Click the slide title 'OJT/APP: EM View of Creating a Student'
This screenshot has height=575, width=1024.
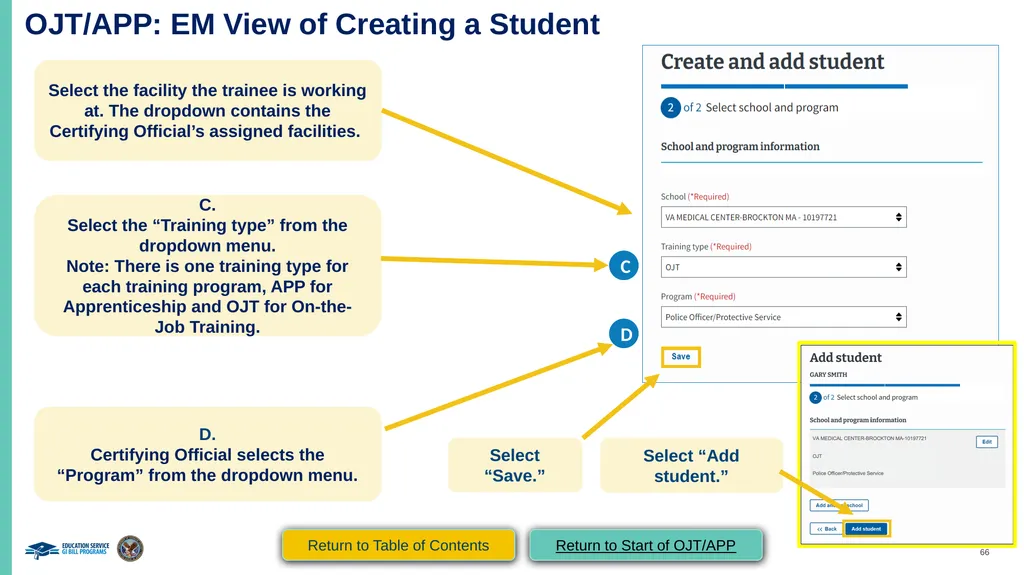[312, 25]
